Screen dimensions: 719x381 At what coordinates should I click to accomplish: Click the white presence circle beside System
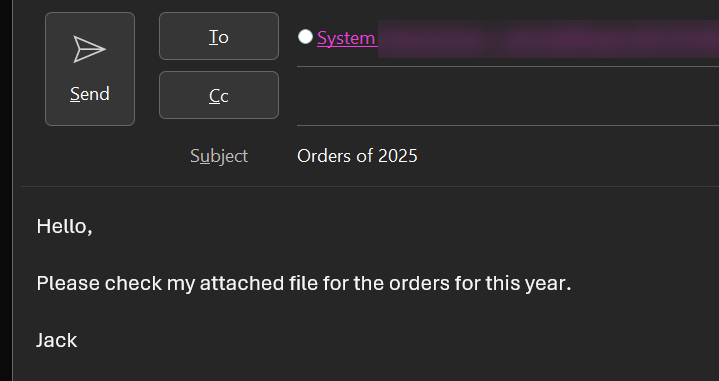(305, 37)
